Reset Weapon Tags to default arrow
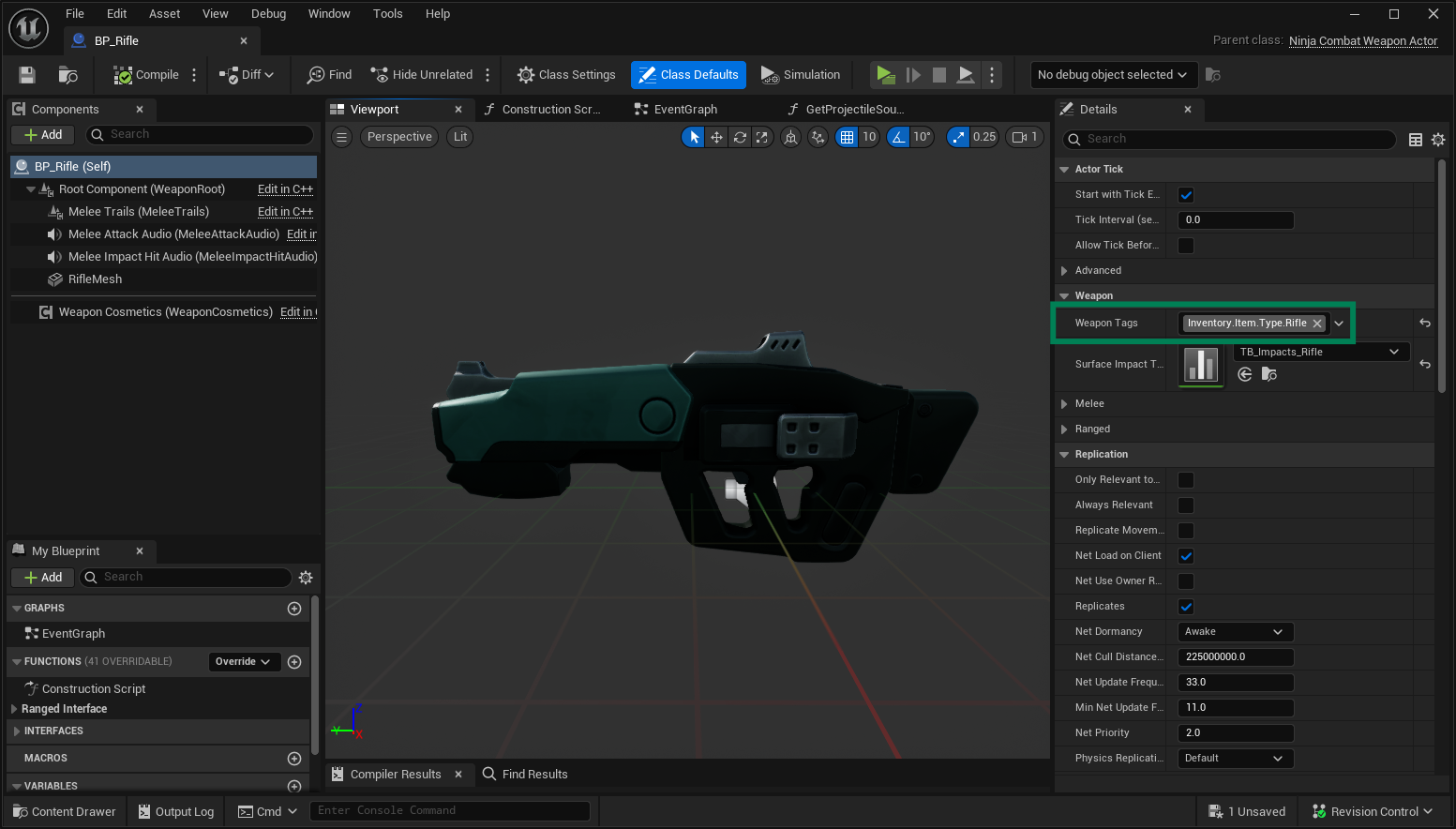1456x829 pixels. pos(1424,323)
